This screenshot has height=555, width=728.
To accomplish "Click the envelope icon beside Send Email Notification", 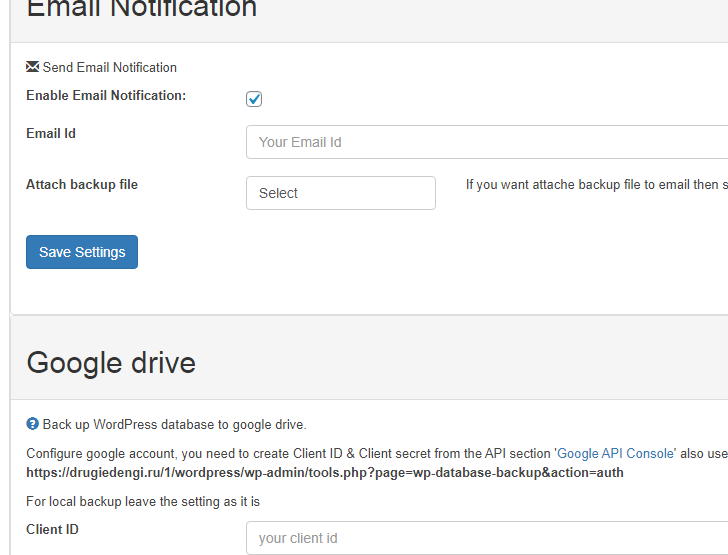I will pos(32,67).
